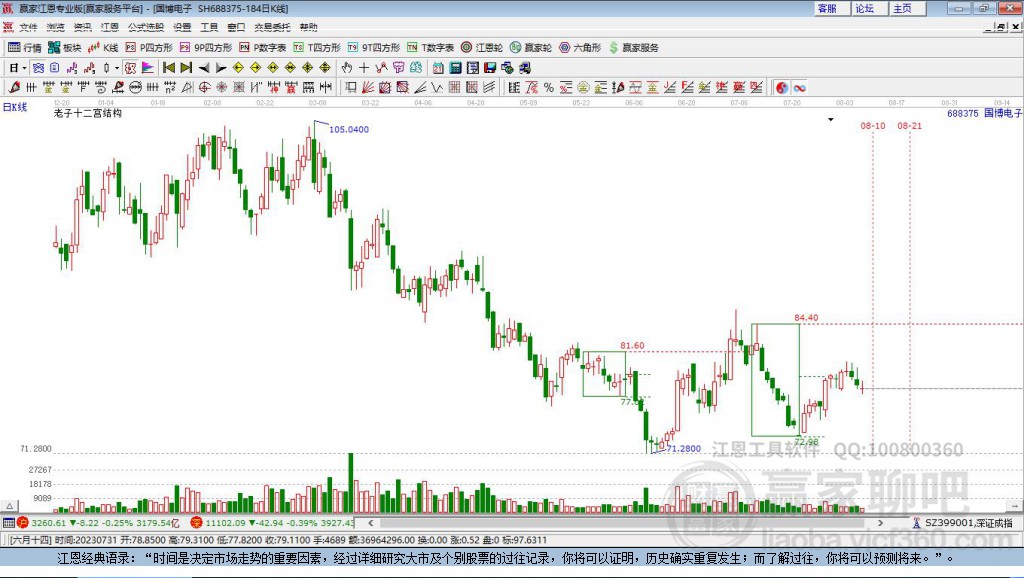Image resolution: width=1024 pixels, height=578 pixels.
Task: Open the 9P四方形 tool
Action: tap(206, 48)
